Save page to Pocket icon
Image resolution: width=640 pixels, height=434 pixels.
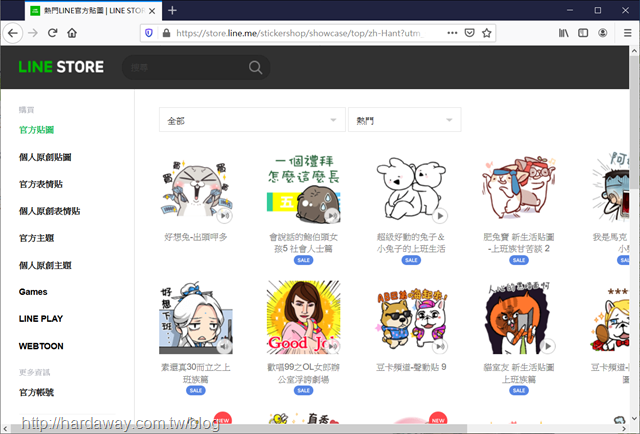point(469,33)
